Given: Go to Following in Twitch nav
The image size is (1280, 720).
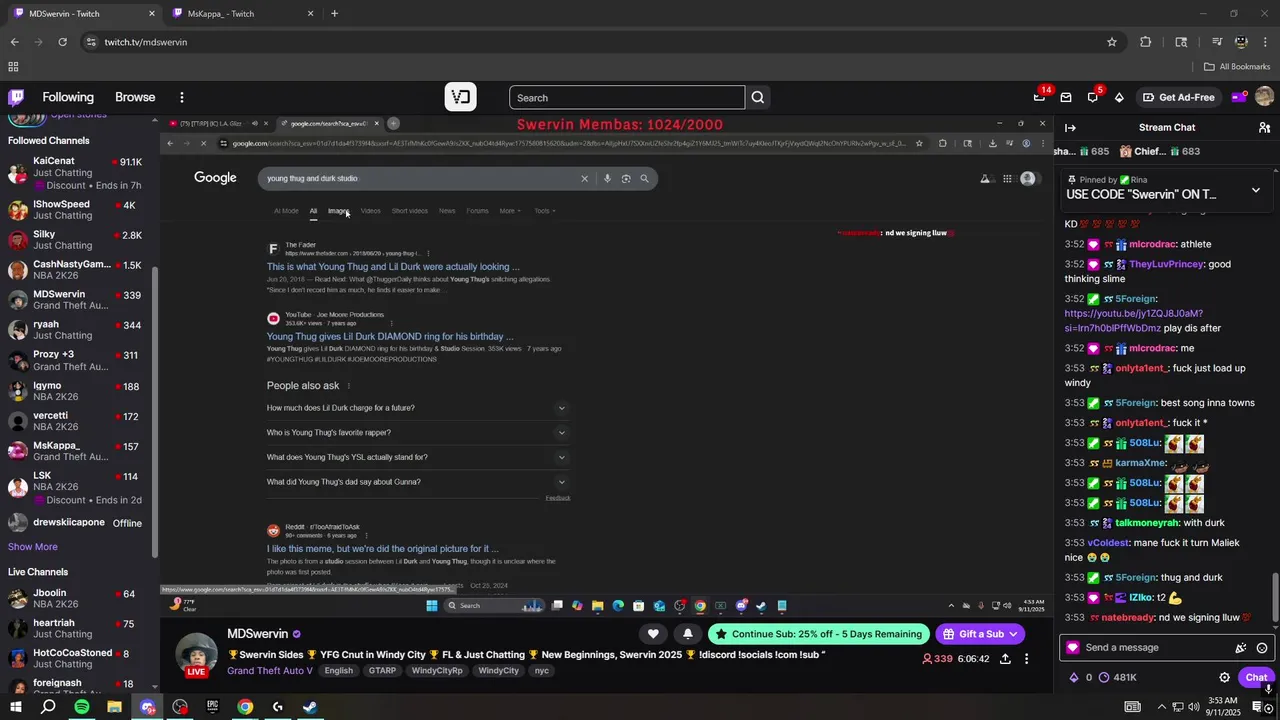Looking at the screenshot, I should pos(68,97).
